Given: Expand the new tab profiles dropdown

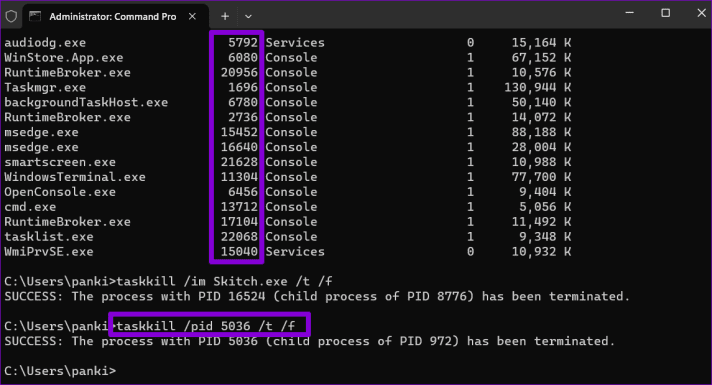Looking at the screenshot, I should point(248,16).
